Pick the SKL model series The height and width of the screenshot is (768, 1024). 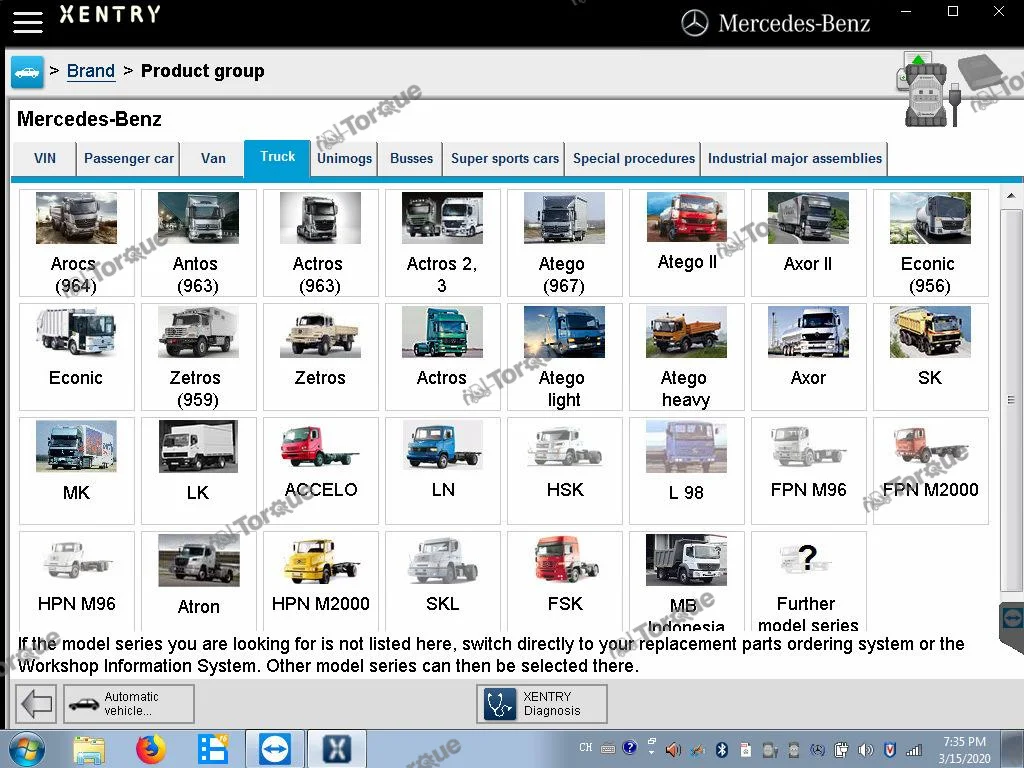(x=442, y=581)
